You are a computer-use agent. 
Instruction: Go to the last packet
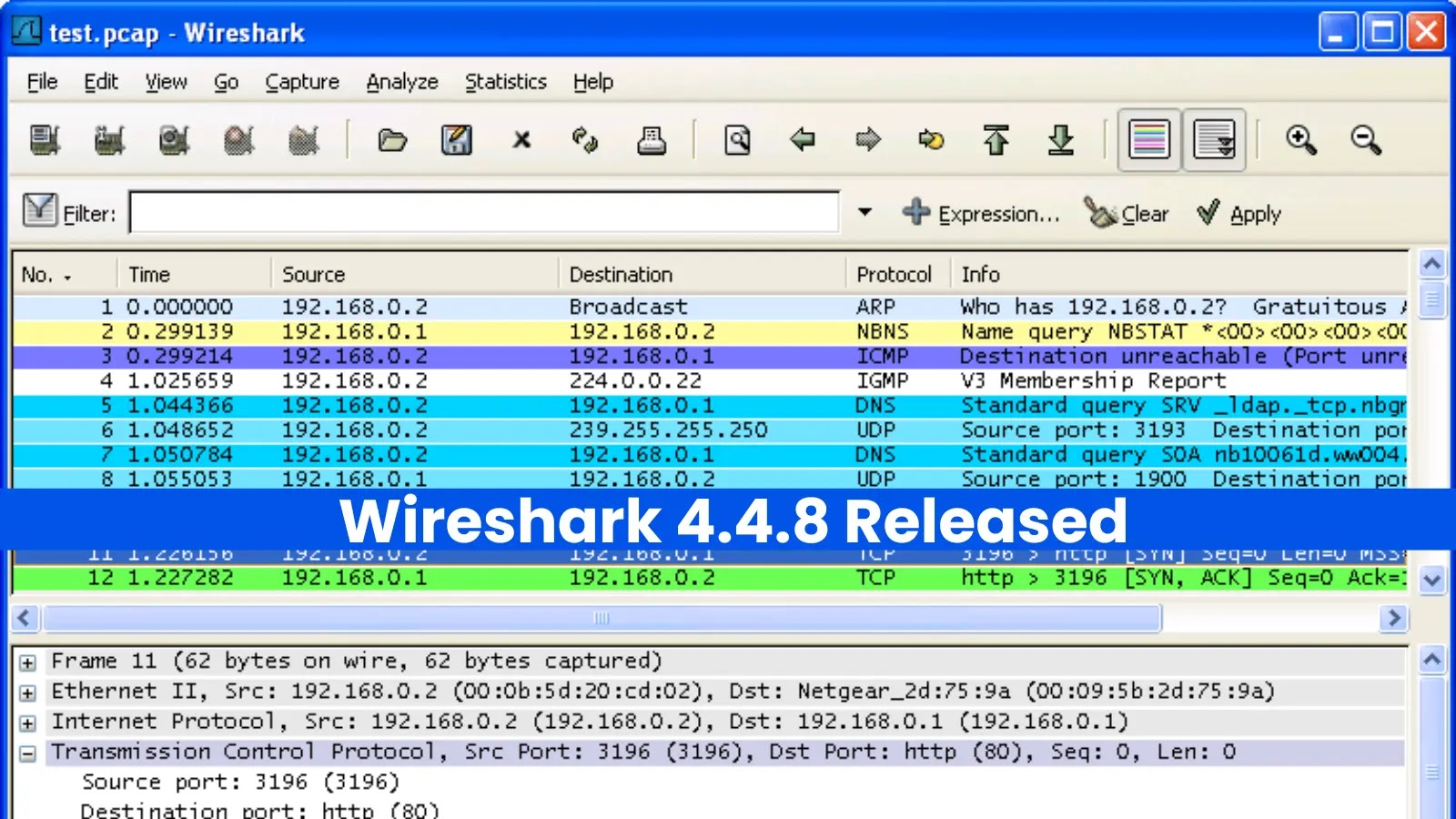point(1061,140)
